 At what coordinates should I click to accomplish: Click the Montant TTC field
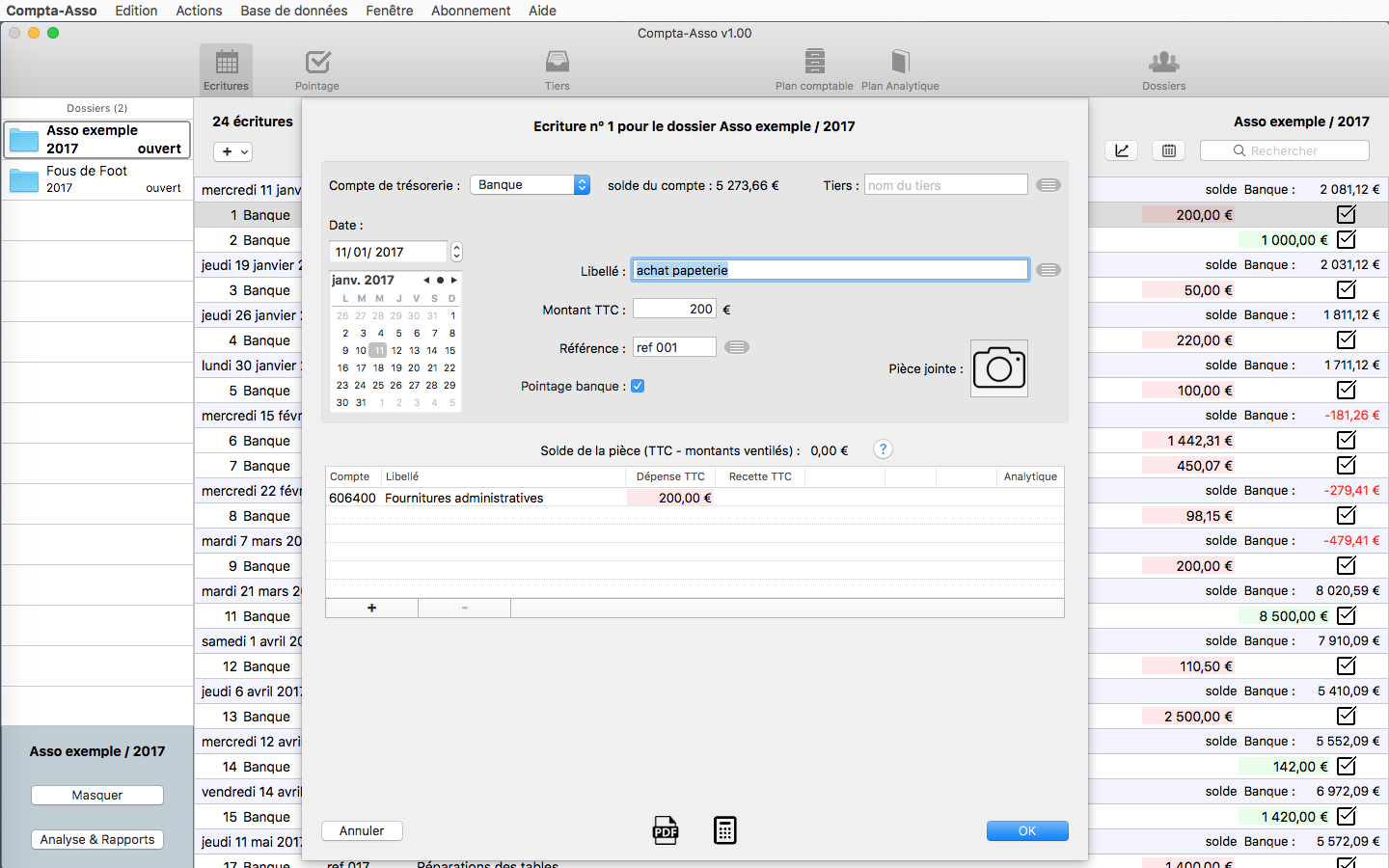(x=674, y=309)
